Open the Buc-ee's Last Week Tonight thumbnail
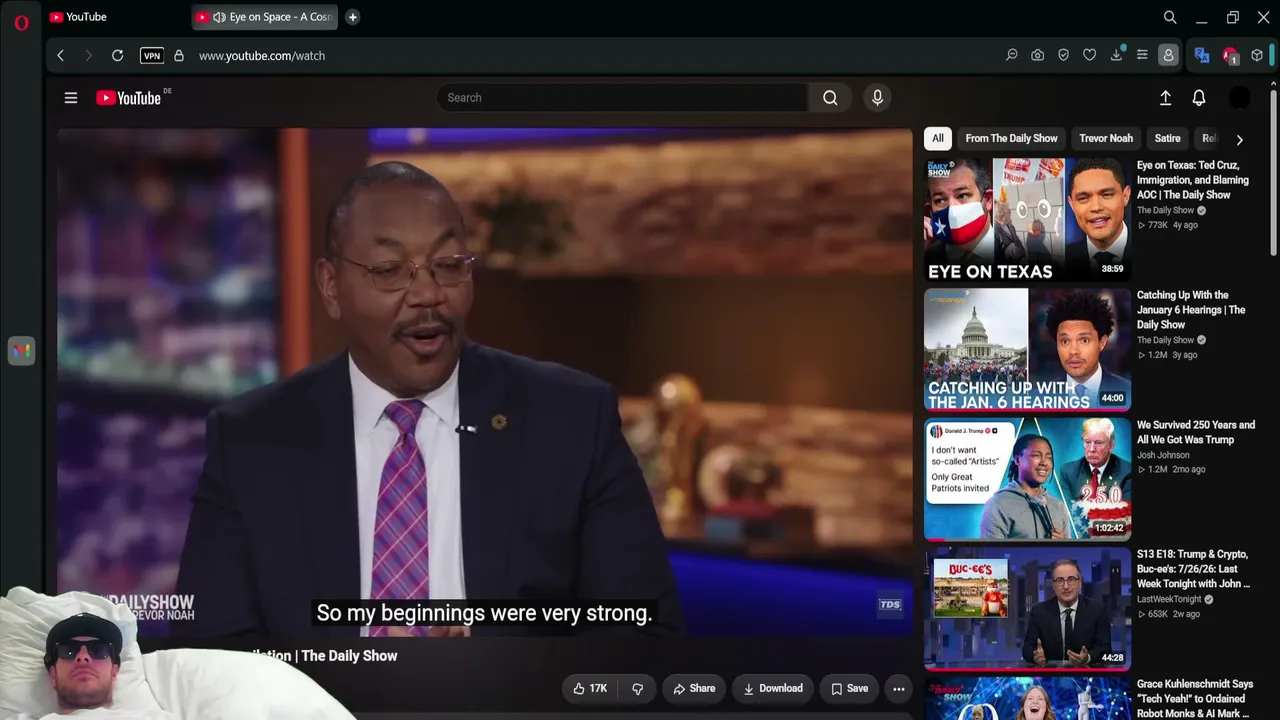This screenshot has width=1280, height=720. (1027, 609)
